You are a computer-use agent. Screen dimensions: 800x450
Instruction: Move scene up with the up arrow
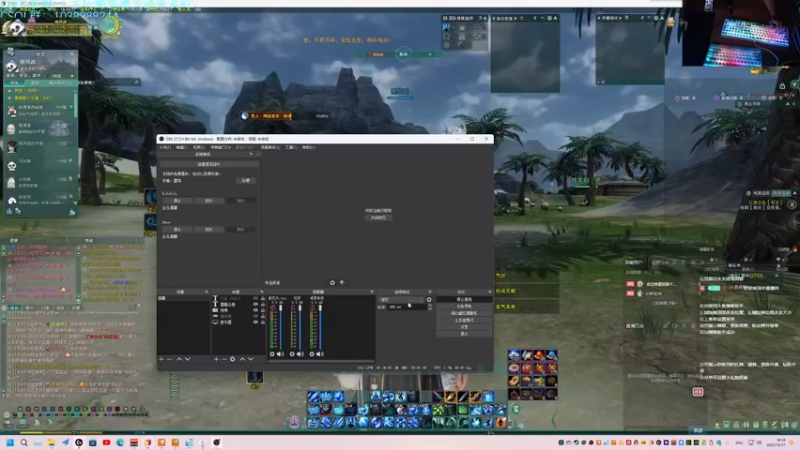(x=179, y=359)
